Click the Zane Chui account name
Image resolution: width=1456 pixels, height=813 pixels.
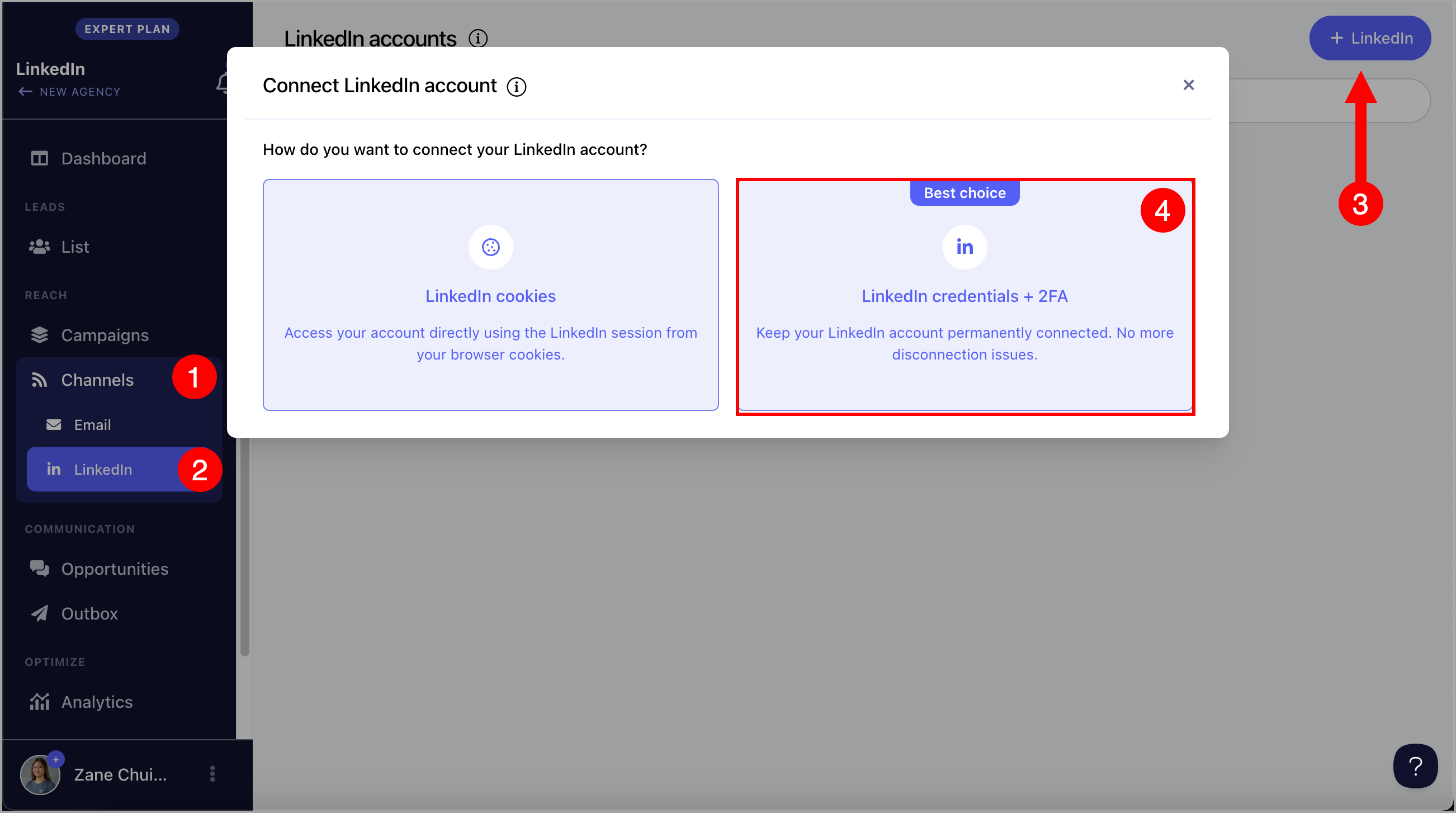pos(120,774)
